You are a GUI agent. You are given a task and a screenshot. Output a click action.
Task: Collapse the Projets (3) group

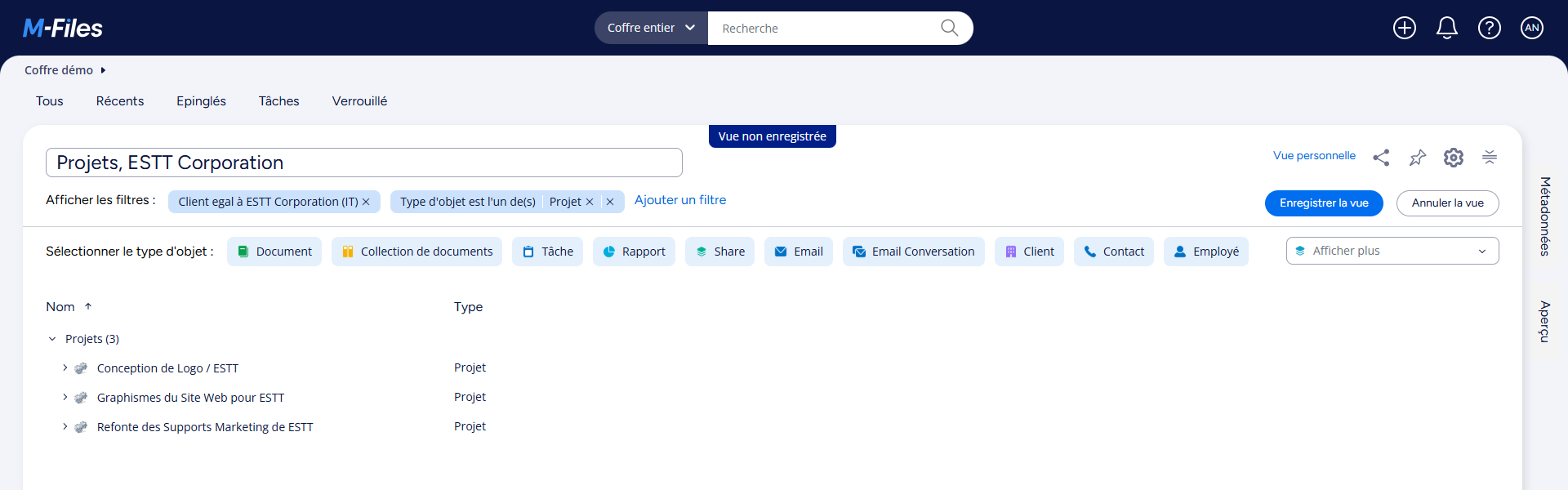pos(52,339)
